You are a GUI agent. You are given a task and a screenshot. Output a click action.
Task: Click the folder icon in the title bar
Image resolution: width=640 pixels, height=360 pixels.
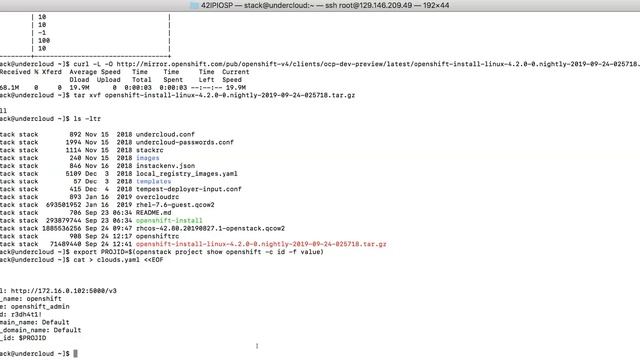point(194,5)
